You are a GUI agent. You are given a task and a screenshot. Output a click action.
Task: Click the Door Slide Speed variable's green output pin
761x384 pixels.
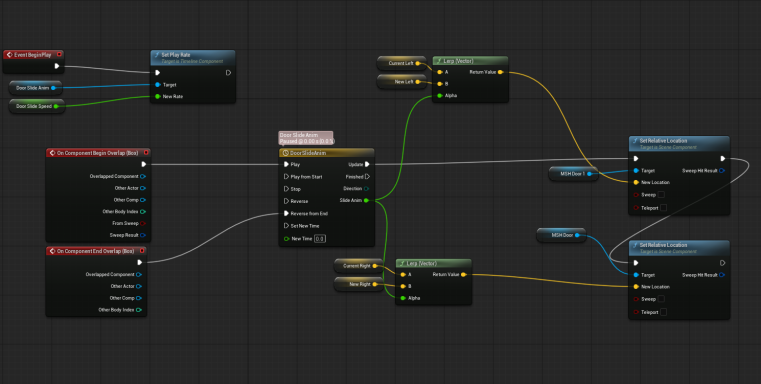tap(56, 106)
